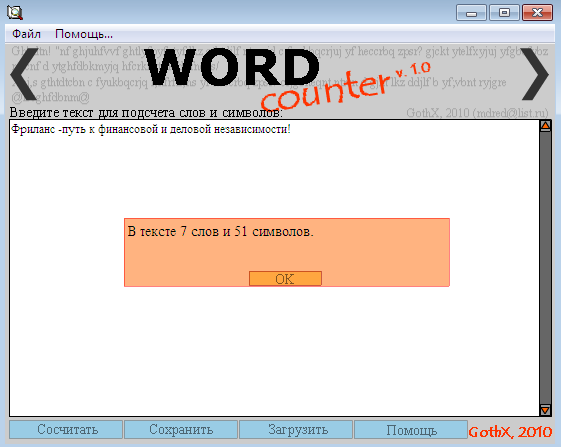Click the Помощь button at the bottom

tap(411, 429)
